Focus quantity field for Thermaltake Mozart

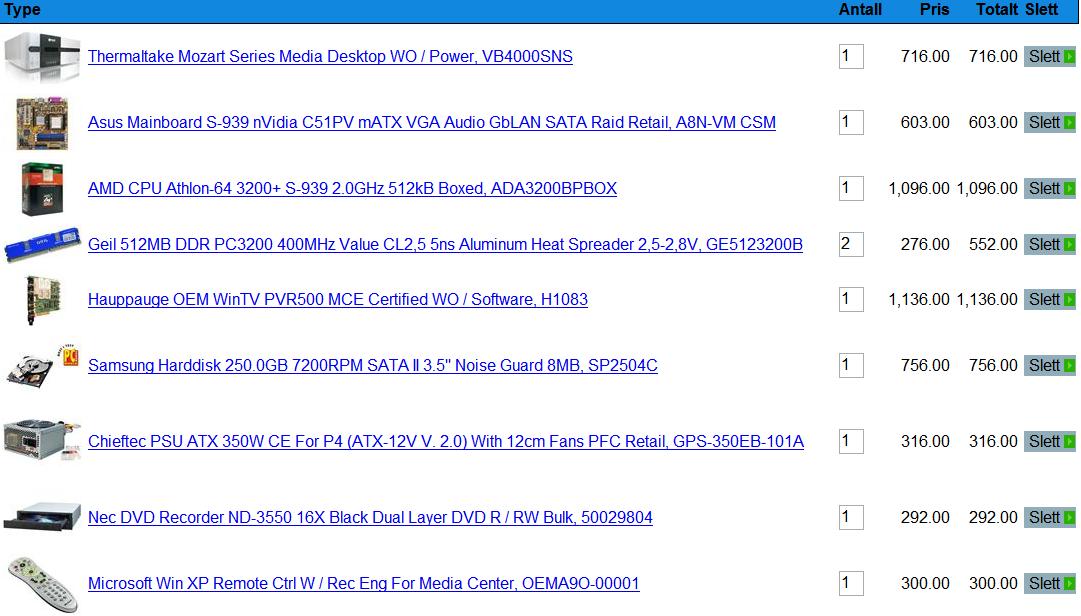[851, 57]
